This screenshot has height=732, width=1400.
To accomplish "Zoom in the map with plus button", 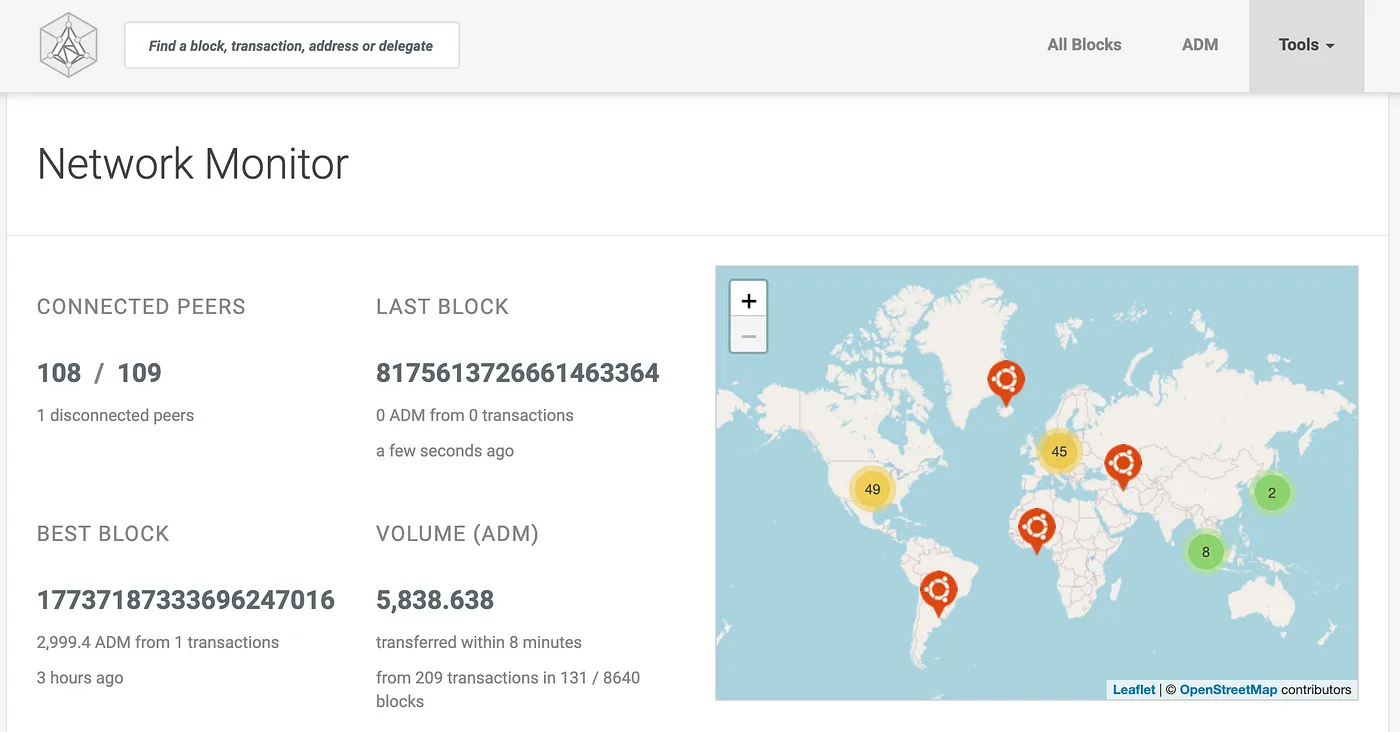I will tap(749, 300).
